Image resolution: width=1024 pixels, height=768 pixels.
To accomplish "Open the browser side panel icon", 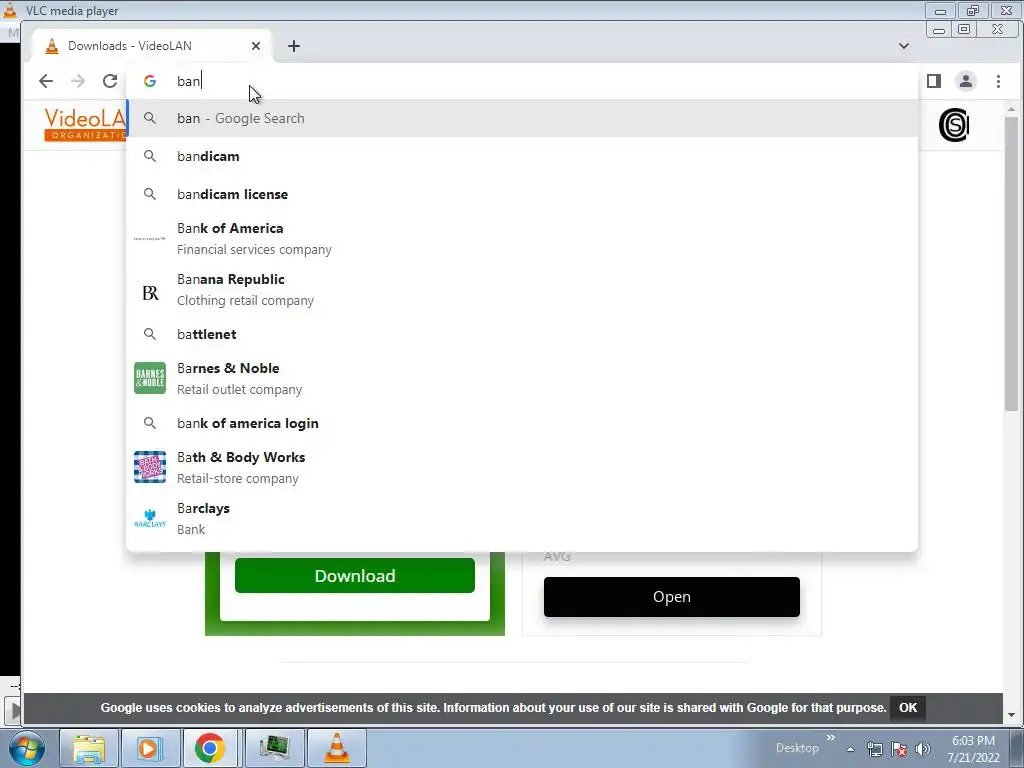I will coord(934,81).
